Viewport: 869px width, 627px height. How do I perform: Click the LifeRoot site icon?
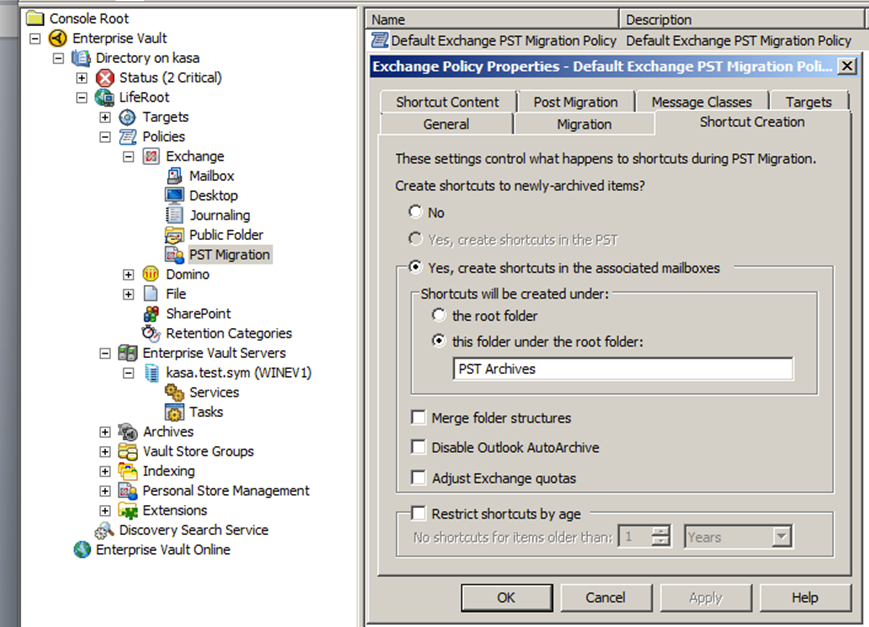click(x=104, y=98)
